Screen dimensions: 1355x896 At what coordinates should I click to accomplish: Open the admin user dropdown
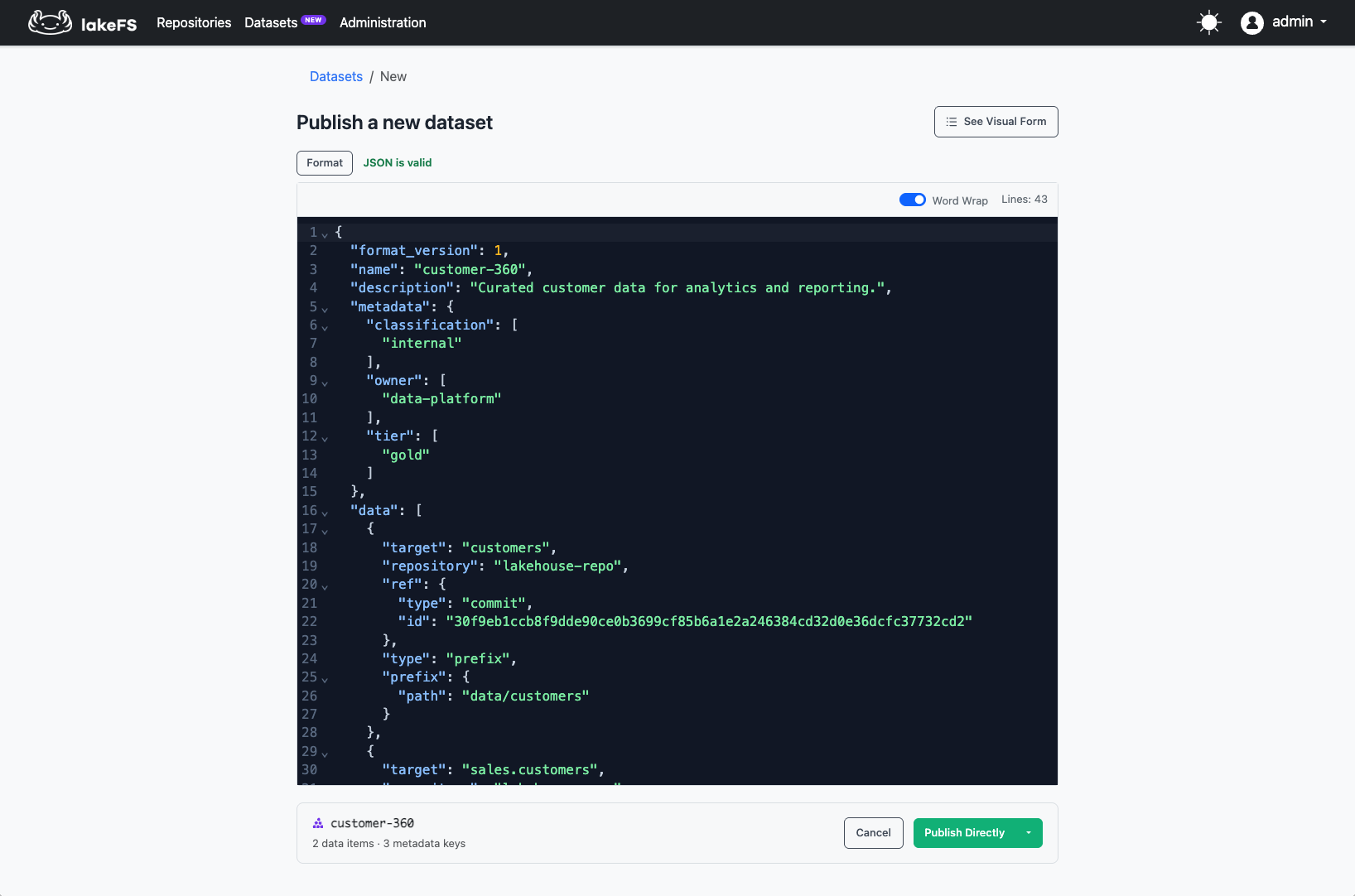coord(1300,22)
